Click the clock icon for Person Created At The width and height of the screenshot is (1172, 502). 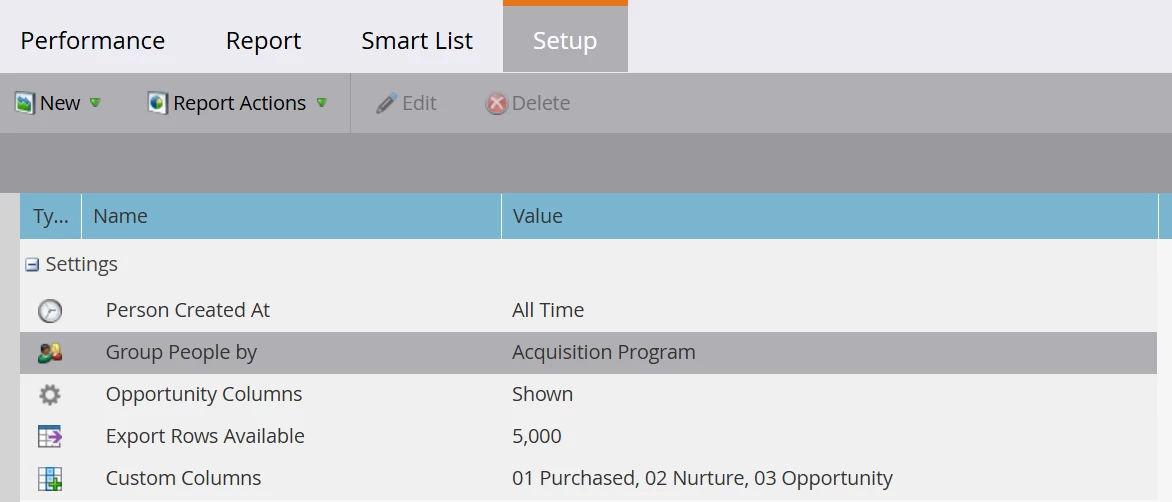pyautogui.click(x=50, y=310)
